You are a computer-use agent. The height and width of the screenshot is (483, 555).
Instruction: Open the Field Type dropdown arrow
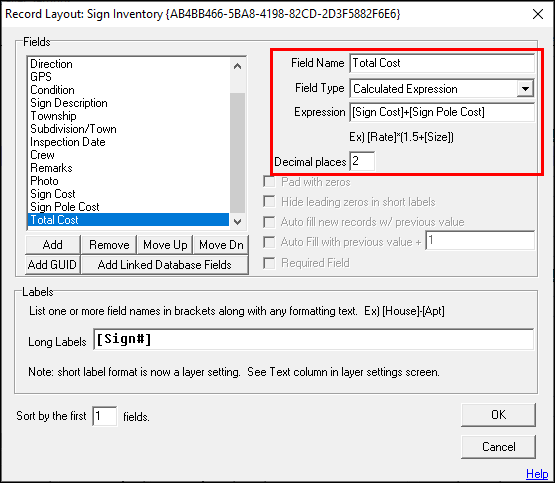pos(525,88)
